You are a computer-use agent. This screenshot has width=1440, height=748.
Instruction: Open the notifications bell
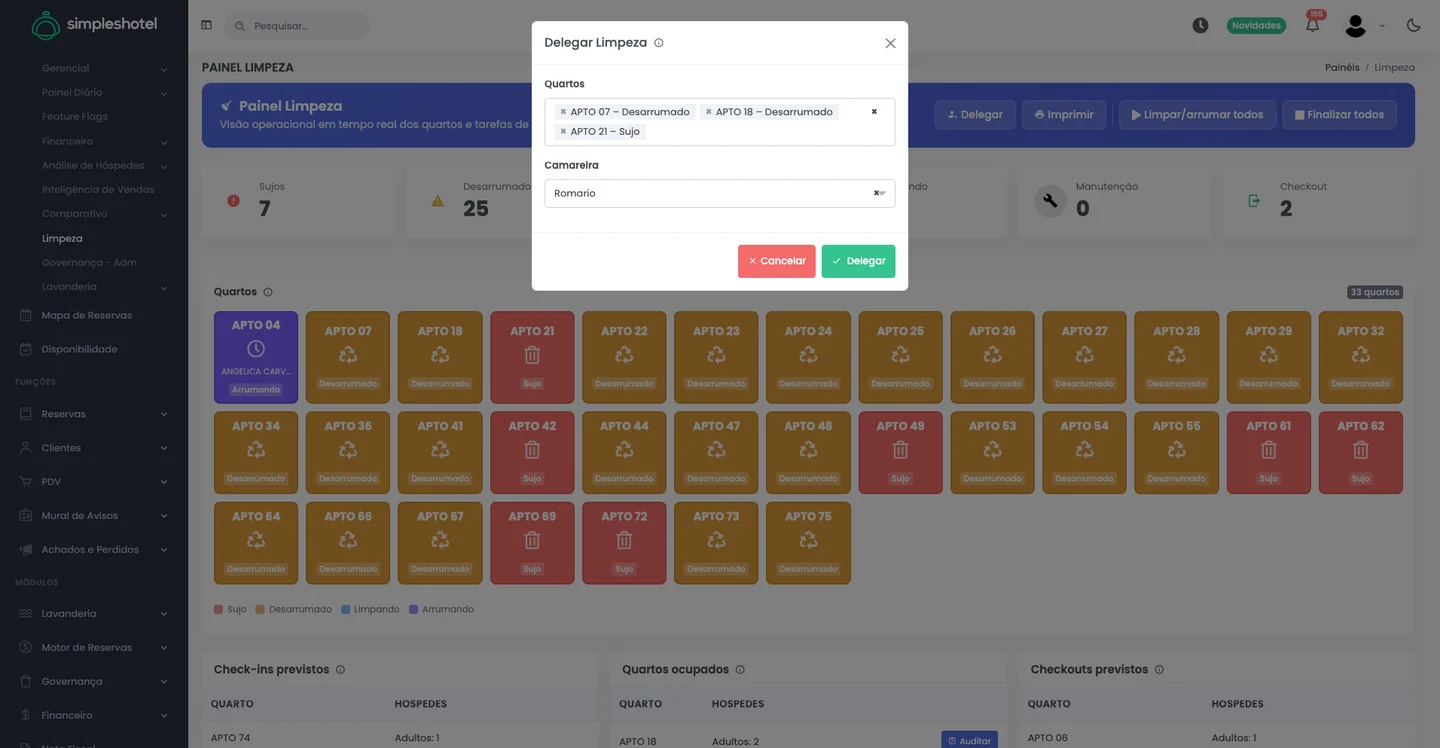tap(1312, 25)
